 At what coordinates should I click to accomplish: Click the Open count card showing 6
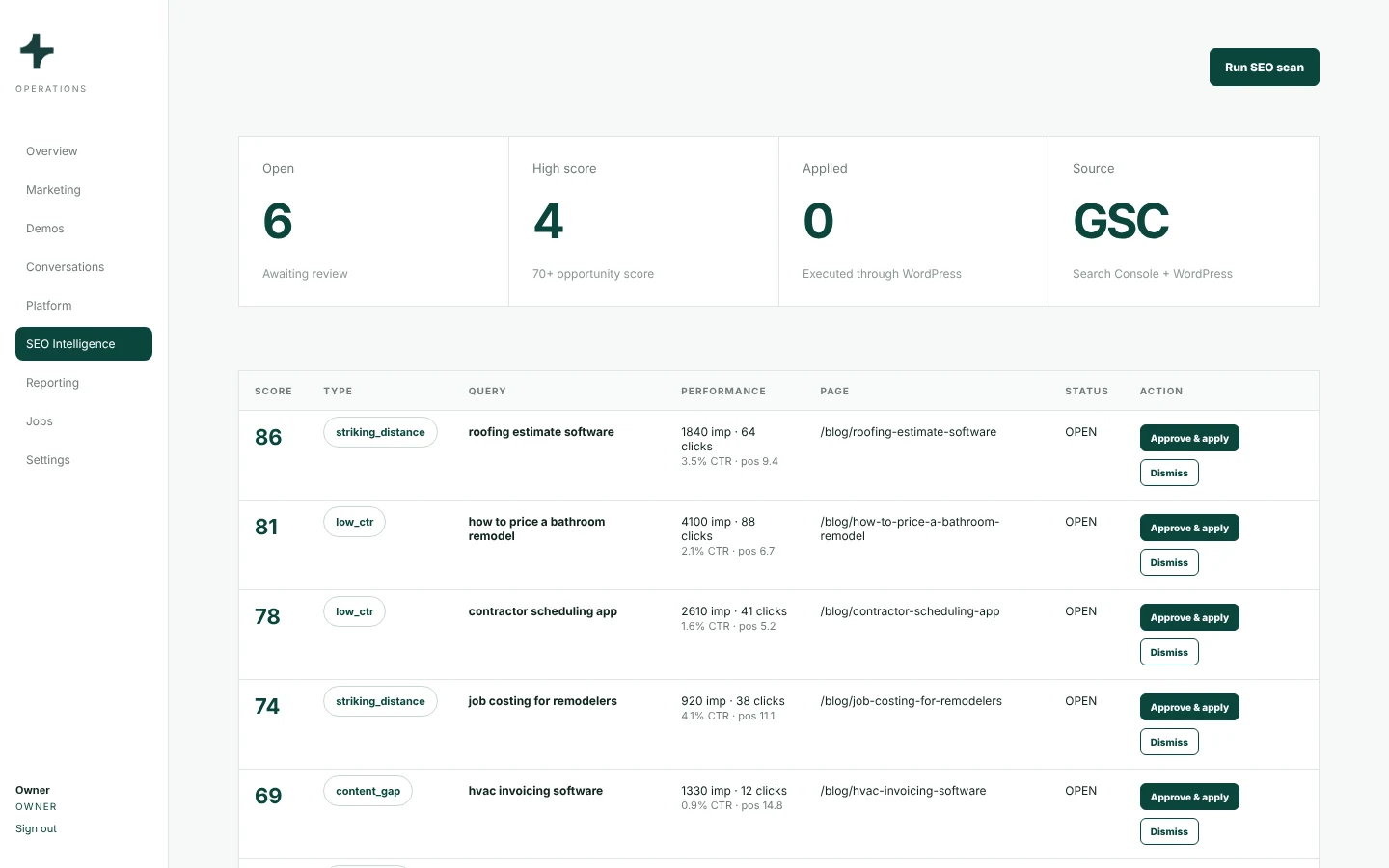click(373, 222)
